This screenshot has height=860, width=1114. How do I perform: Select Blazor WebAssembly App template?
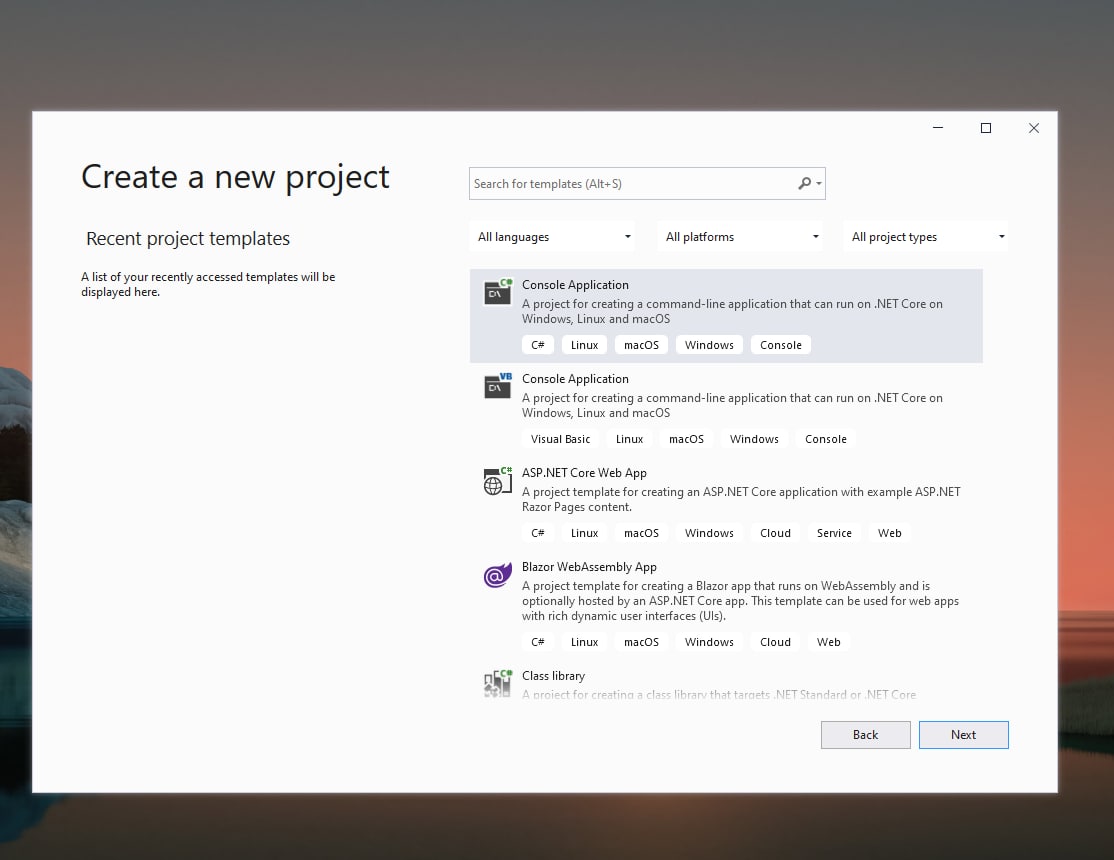726,605
